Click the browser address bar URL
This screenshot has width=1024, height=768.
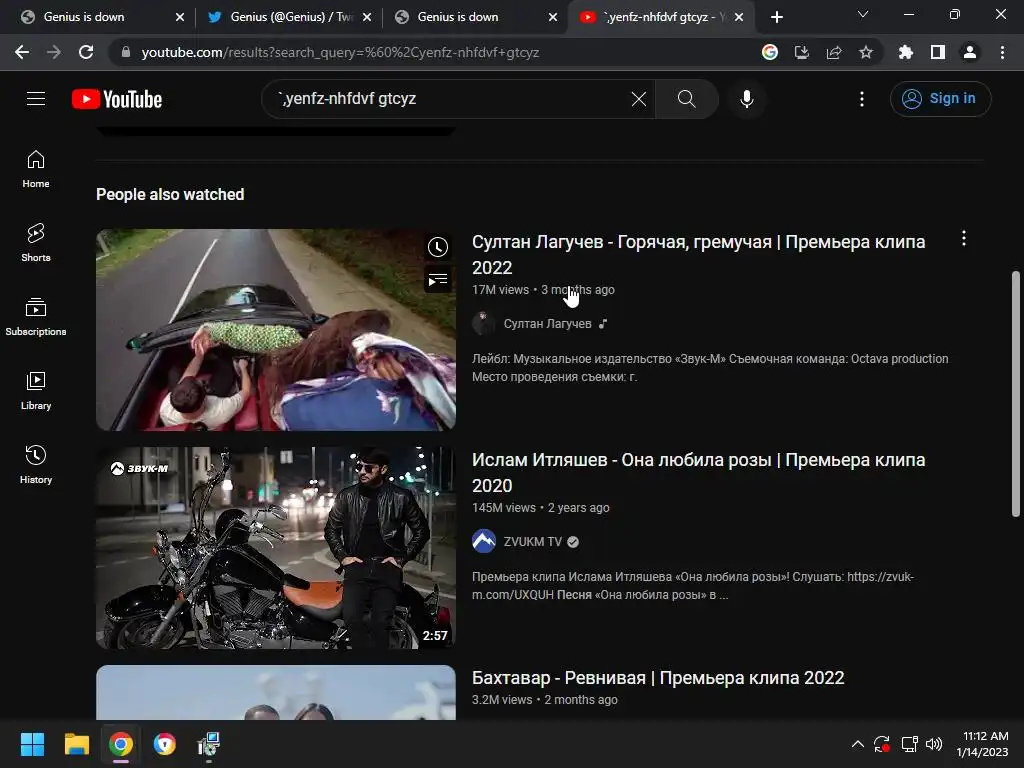pos(340,52)
